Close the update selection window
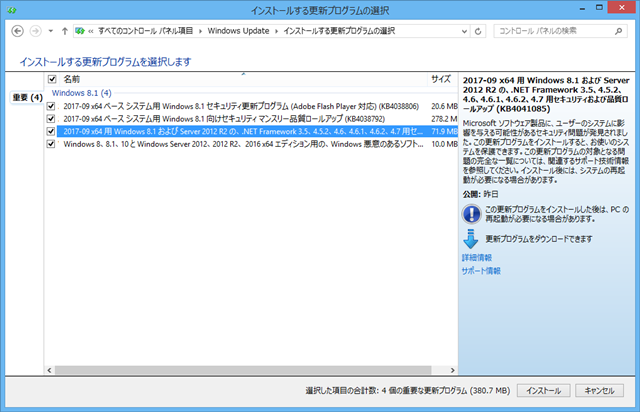640x412 pixels. point(622,7)
